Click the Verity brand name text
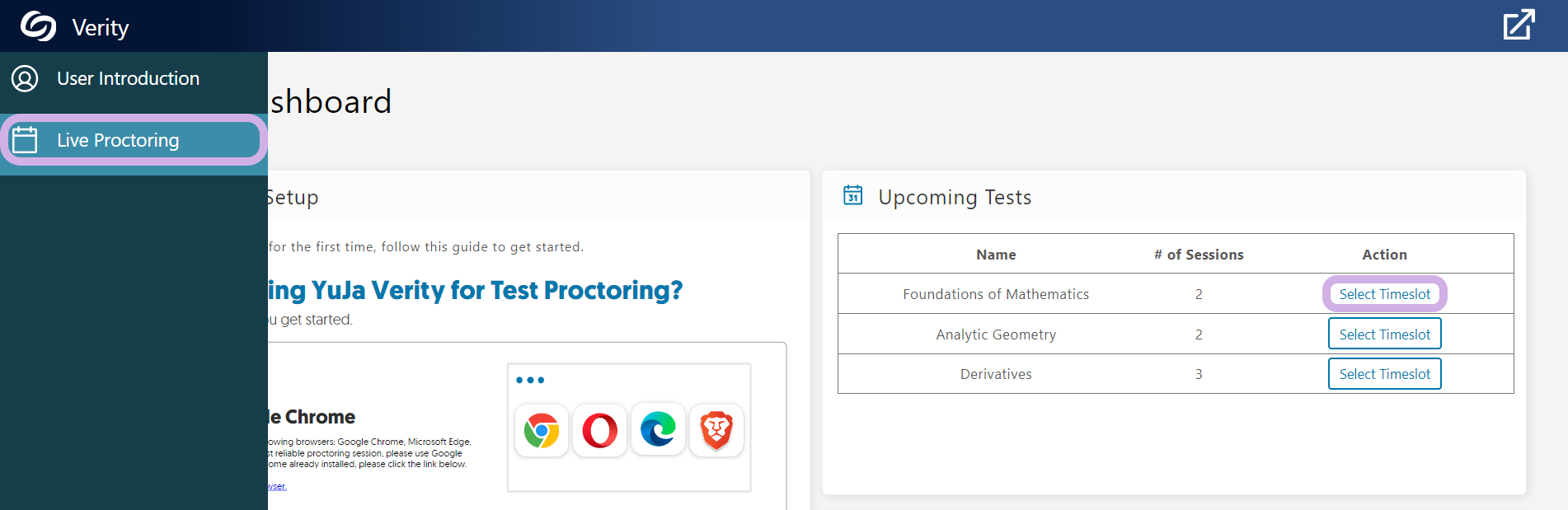The height and width of the screenshot is (510, 1568). [x=101, y=28]
